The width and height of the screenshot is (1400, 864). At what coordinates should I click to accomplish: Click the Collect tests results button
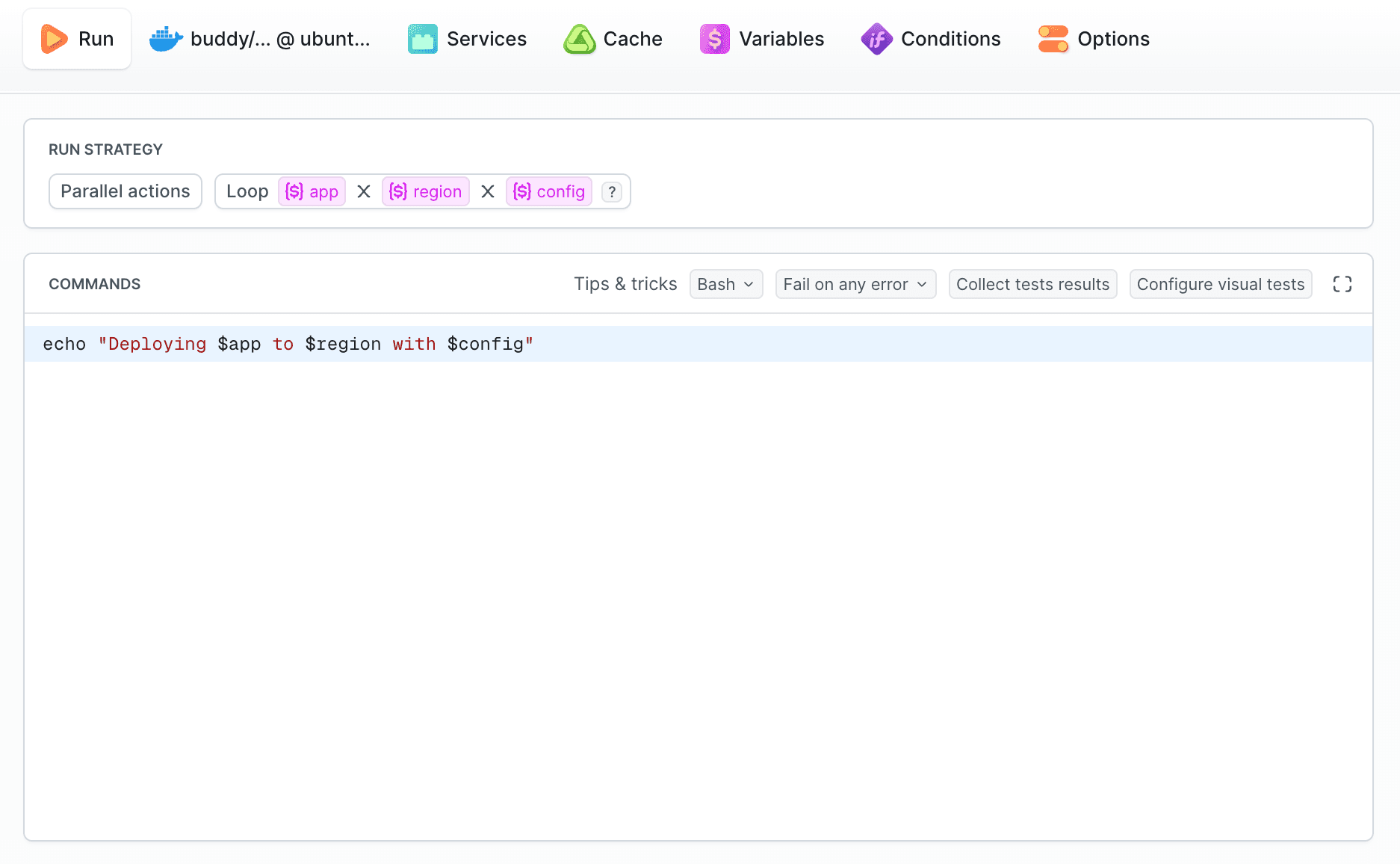1032,284
